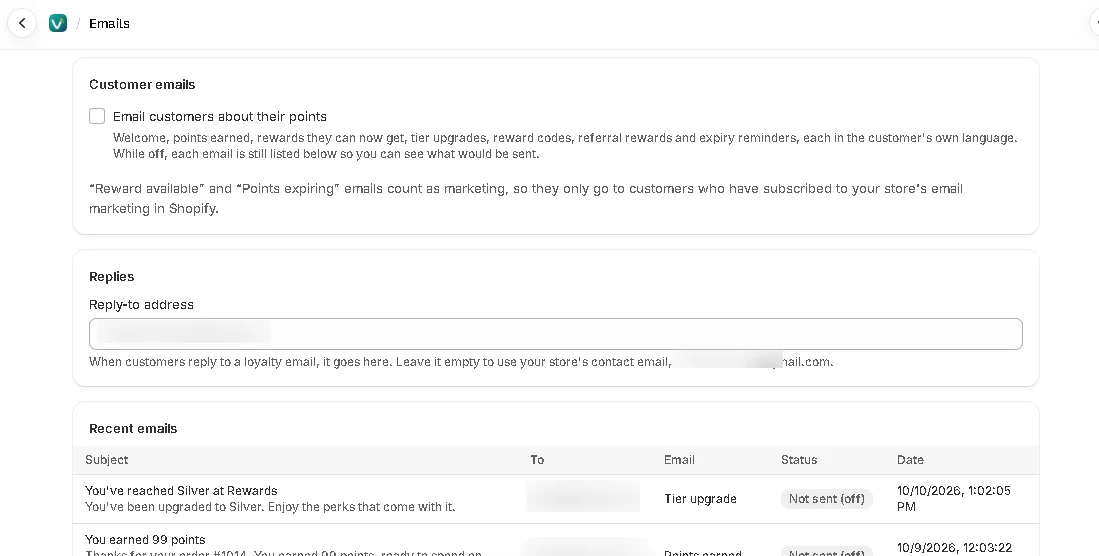The image size is (1099, 556).
Task: Select the Recent emails heading
Action: (x=133, y=428)
